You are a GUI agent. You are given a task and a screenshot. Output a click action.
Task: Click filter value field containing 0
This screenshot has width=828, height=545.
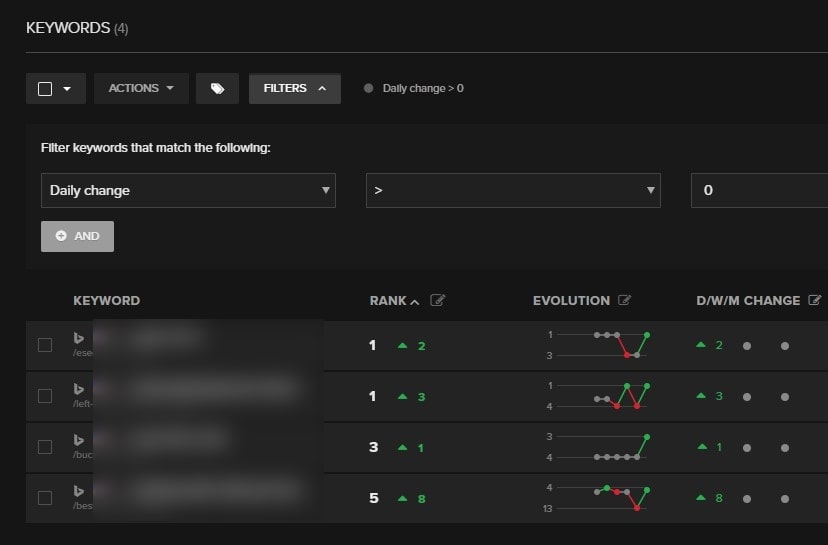pos(759,190)
